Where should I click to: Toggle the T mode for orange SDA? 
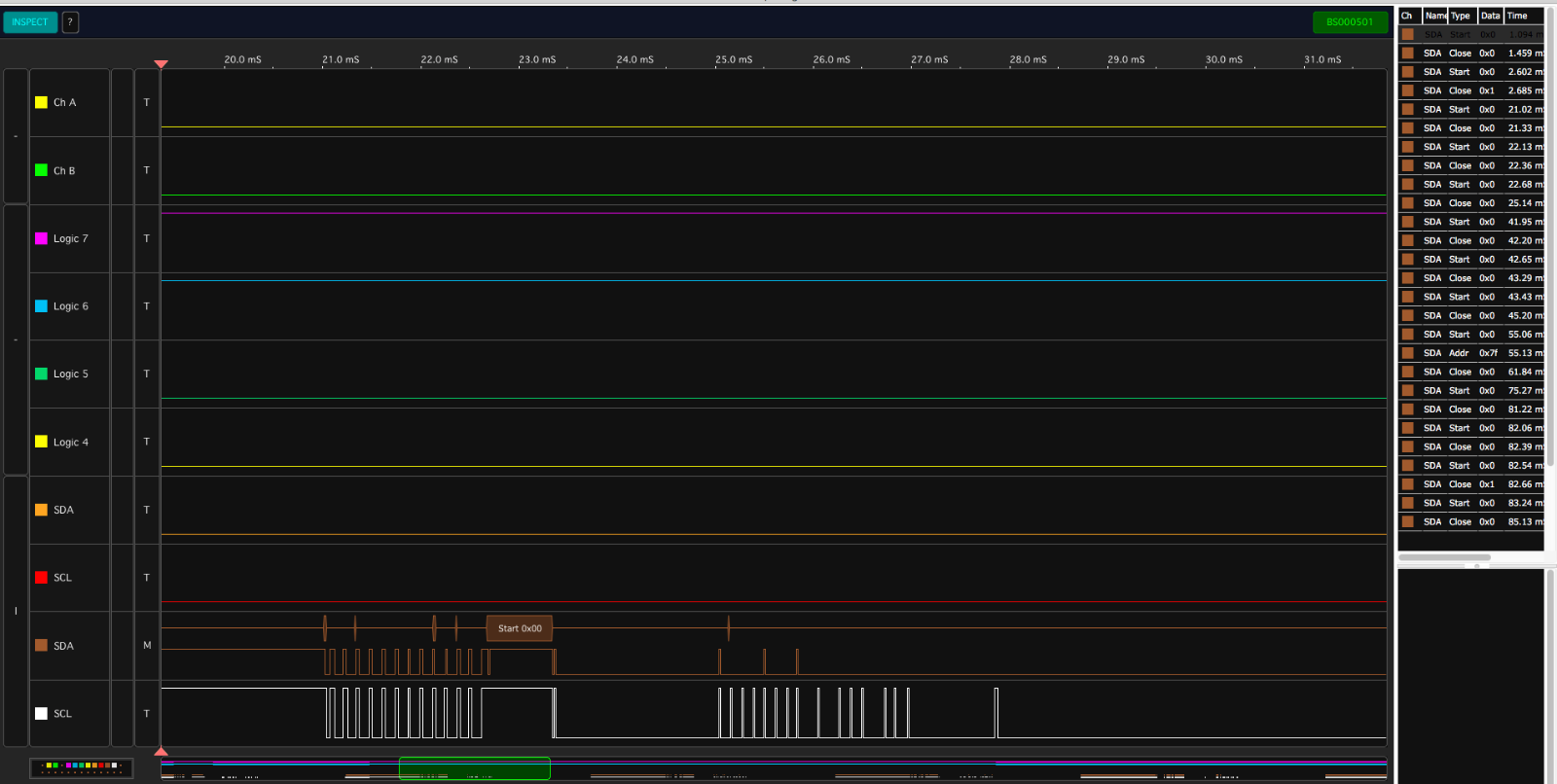(x=147, y=510)
